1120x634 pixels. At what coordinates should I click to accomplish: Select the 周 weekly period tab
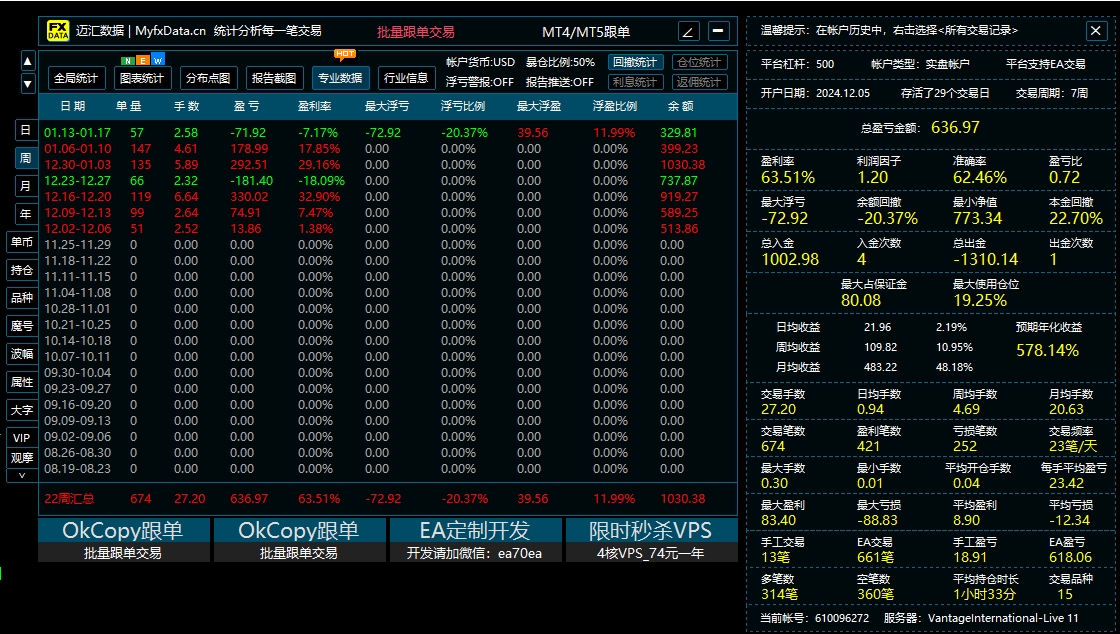(x=26, y=158)
